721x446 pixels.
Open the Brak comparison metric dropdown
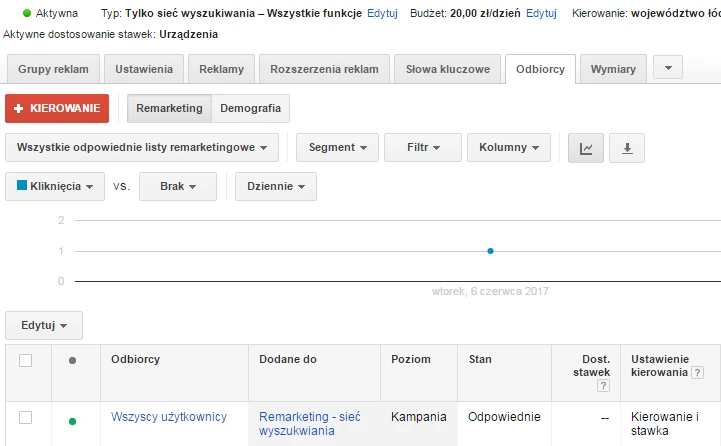coord(177,187)
